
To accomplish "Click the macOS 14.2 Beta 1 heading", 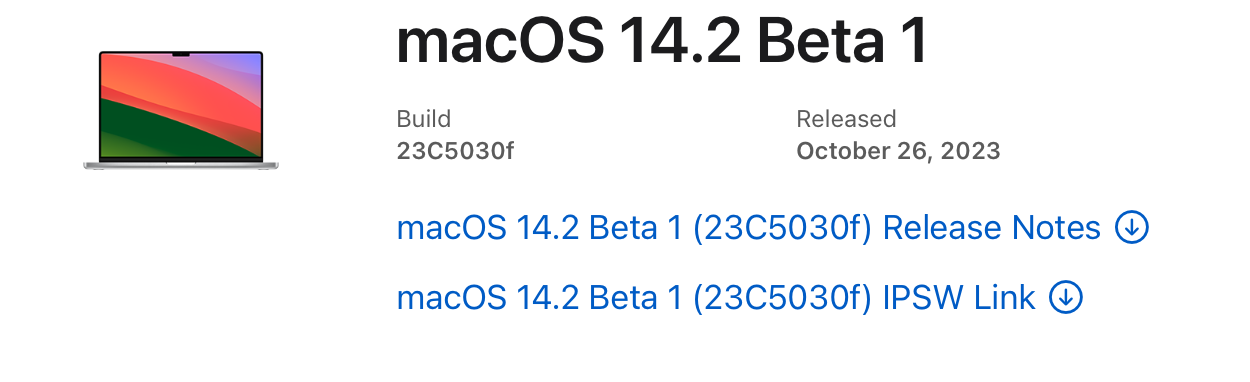I will pyautogui.click(x=662, y=42).
